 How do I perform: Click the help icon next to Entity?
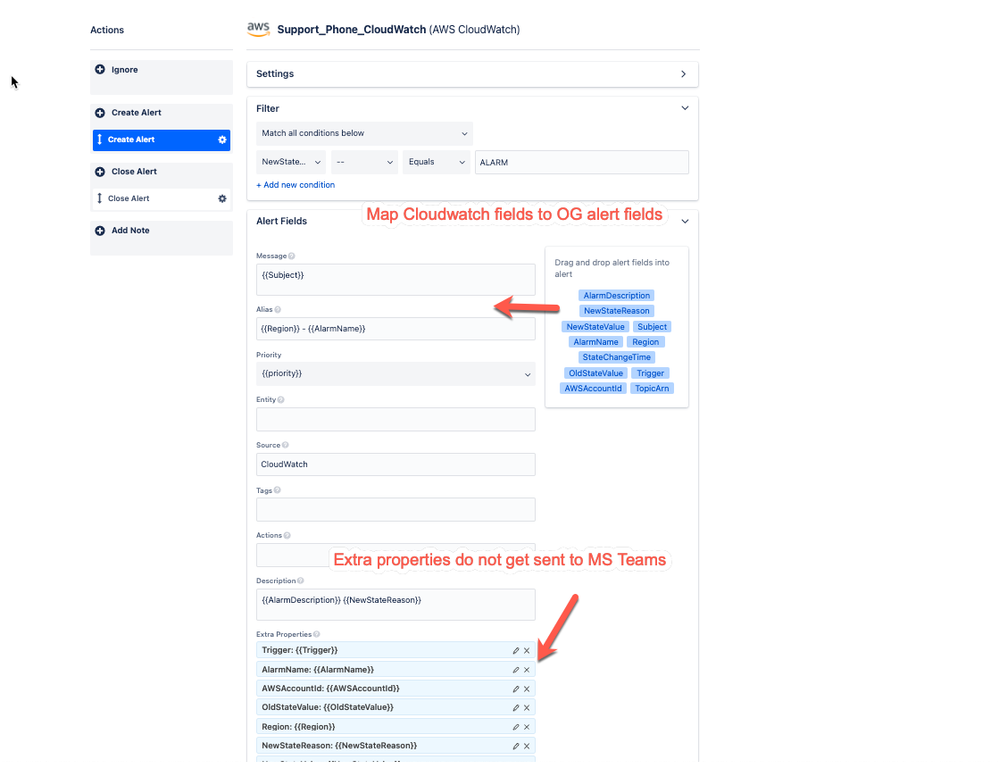coord(281,400)
